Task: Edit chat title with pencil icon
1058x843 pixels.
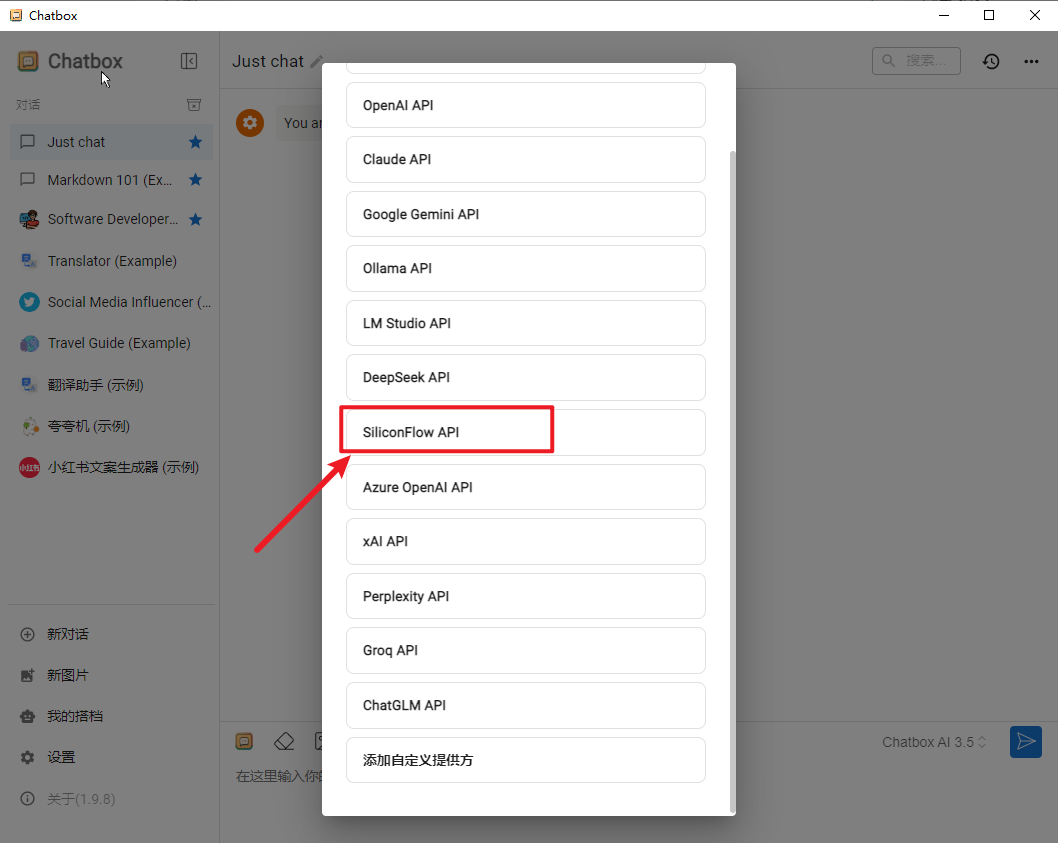Action: [x=316, y=61]
